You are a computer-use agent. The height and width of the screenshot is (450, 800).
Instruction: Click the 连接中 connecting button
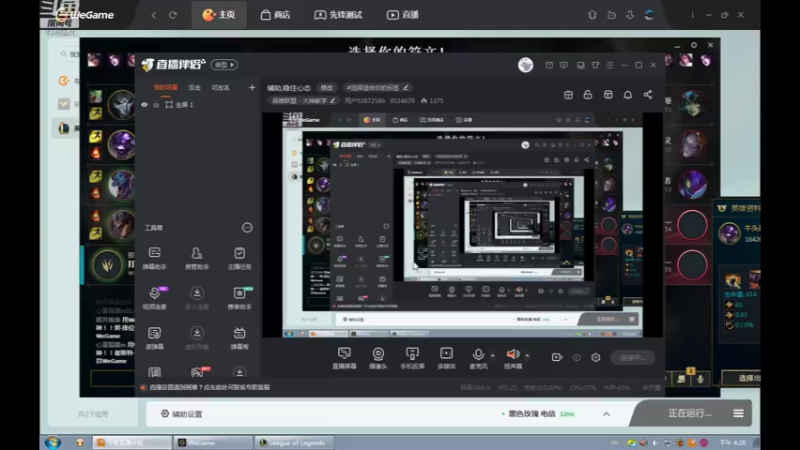tap(633, 358)
